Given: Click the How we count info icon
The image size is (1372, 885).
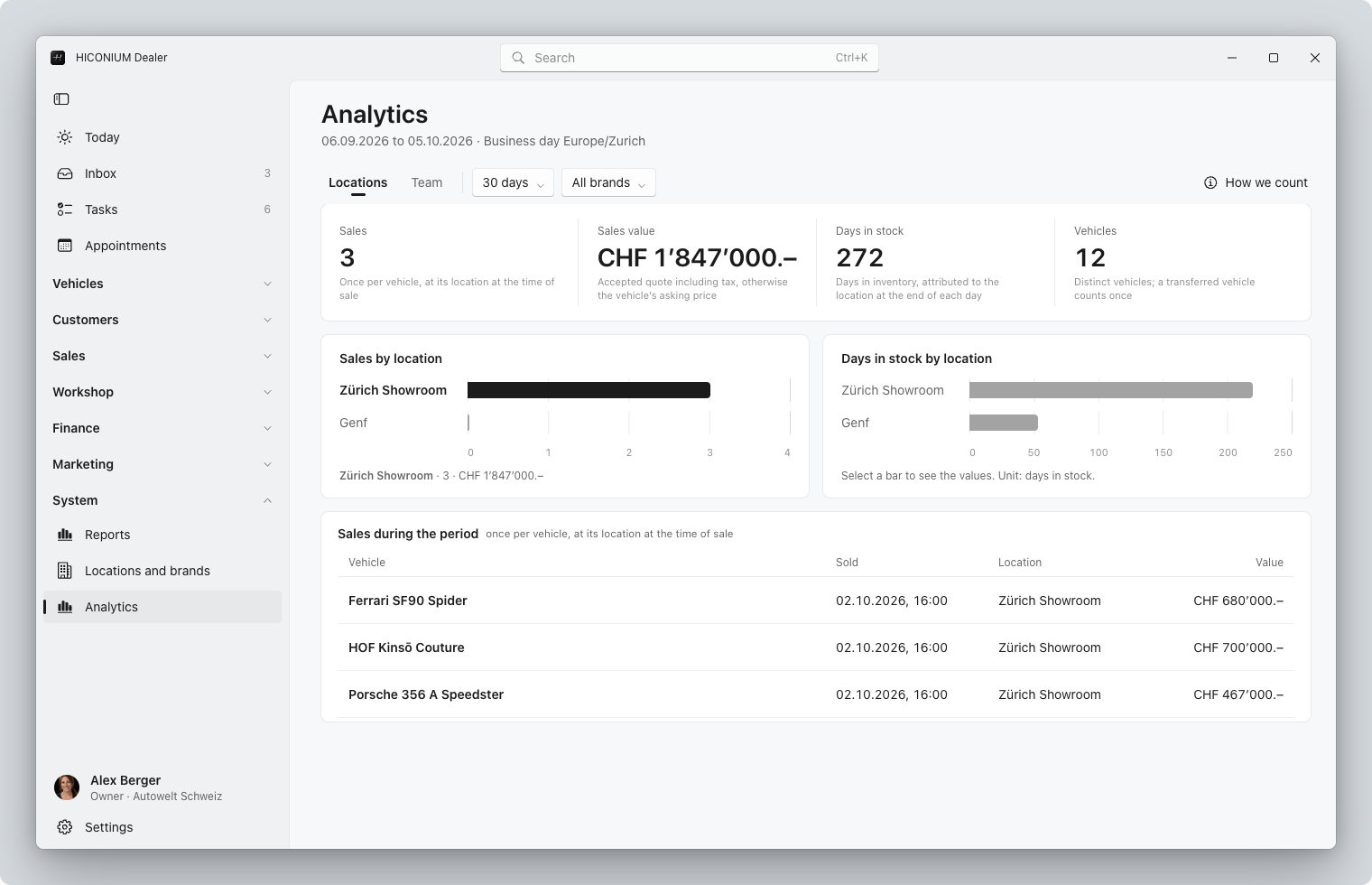Looking at the screenshot, I should pos(1210,182).
